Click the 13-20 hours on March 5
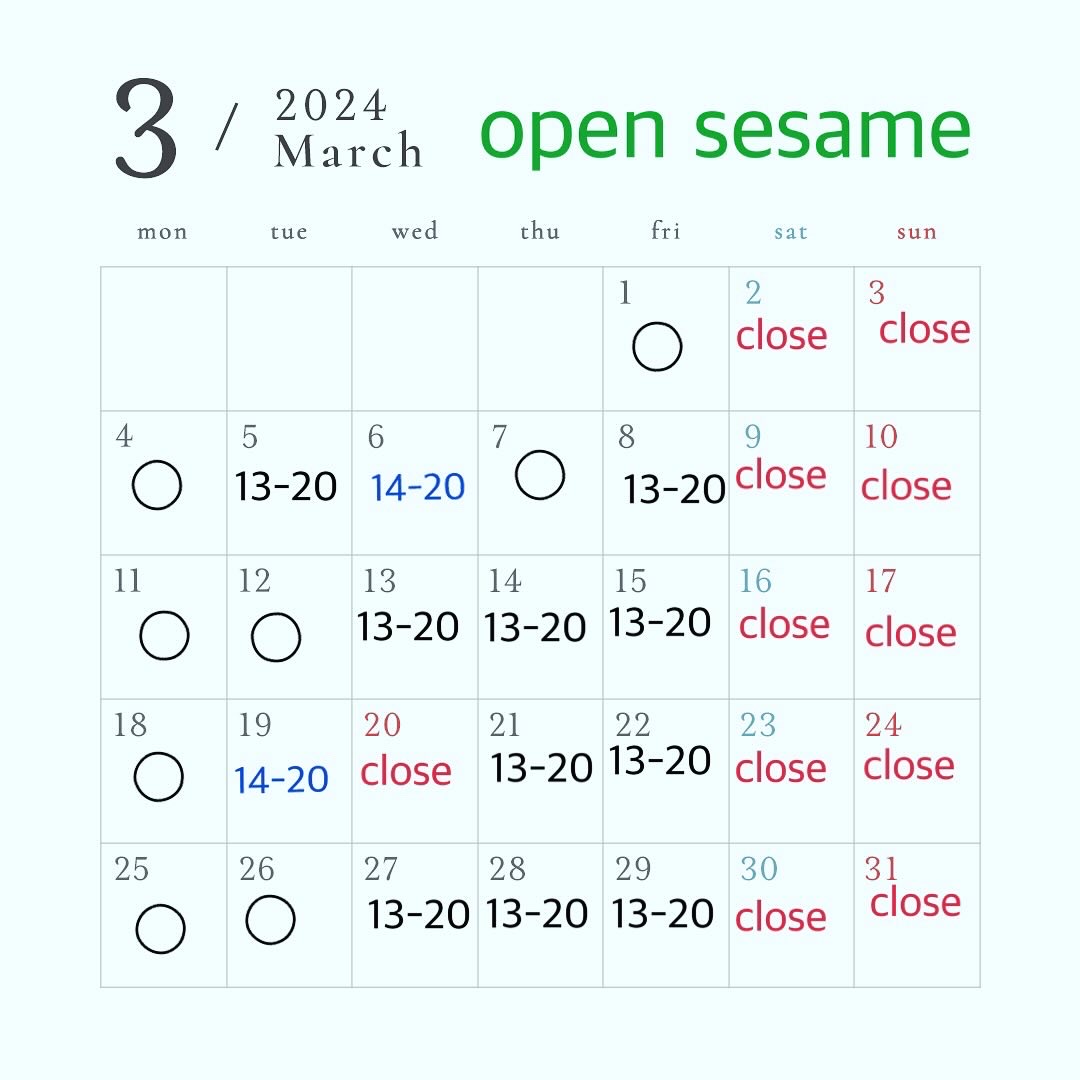The image size is (1080, 1080). point(286,487)
